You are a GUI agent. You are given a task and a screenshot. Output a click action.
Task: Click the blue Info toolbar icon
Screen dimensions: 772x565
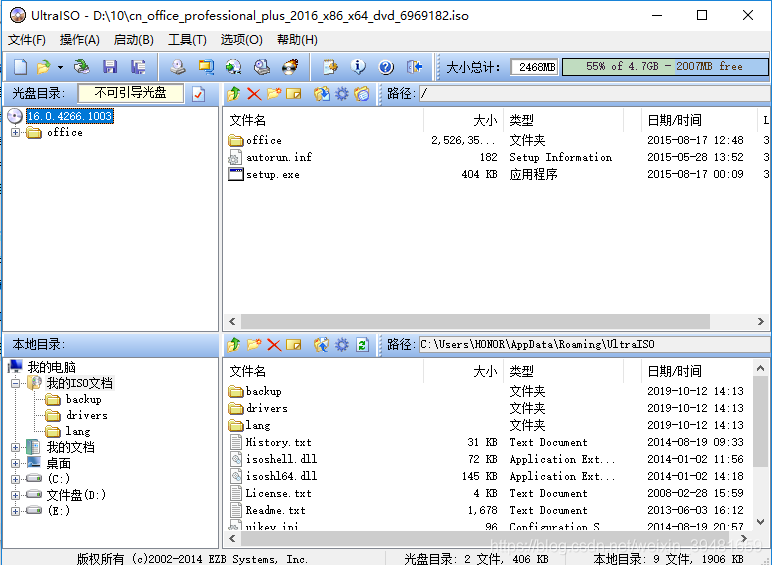[358, 66]
